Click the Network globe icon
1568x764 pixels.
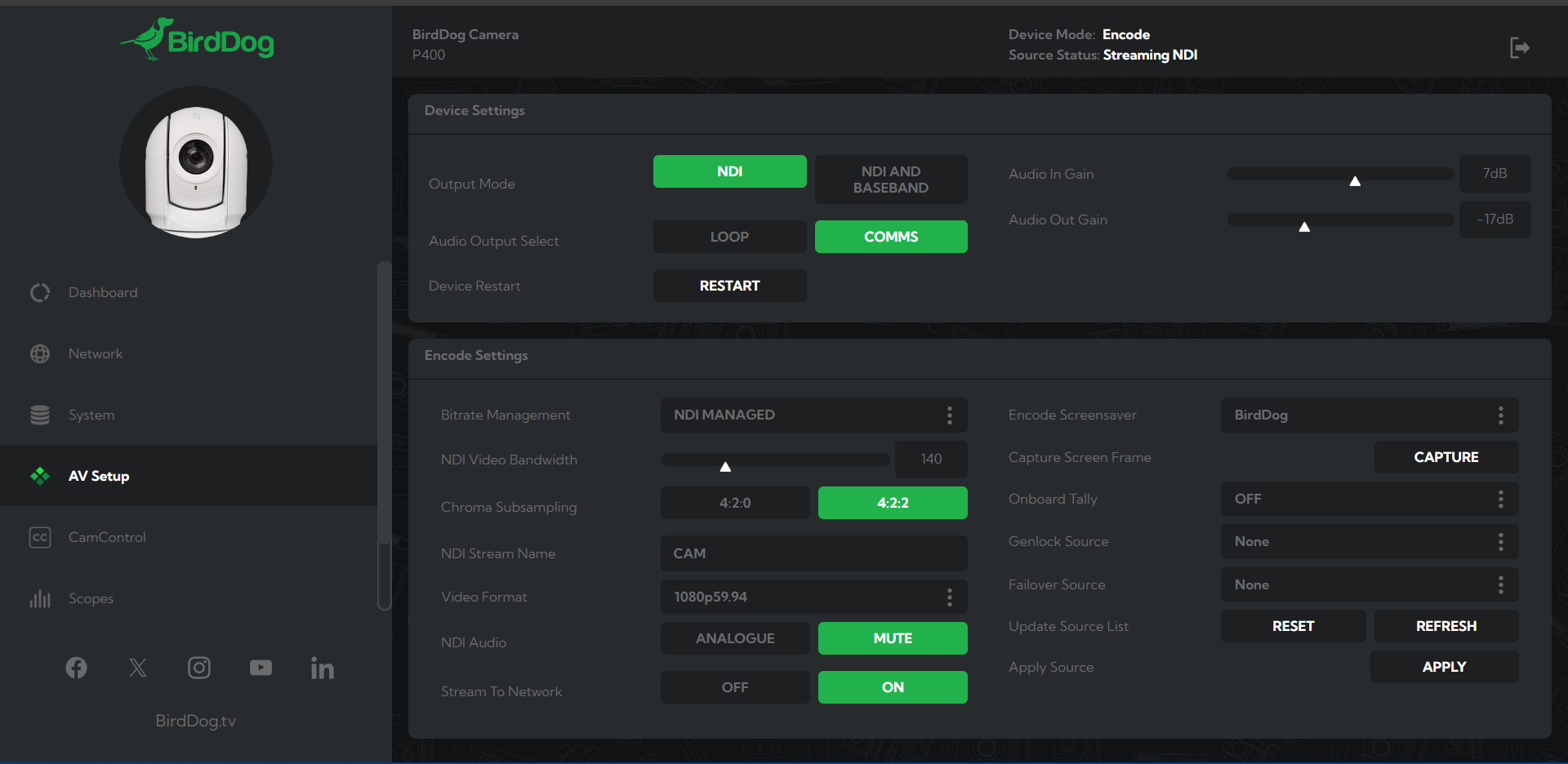(40, 353)
